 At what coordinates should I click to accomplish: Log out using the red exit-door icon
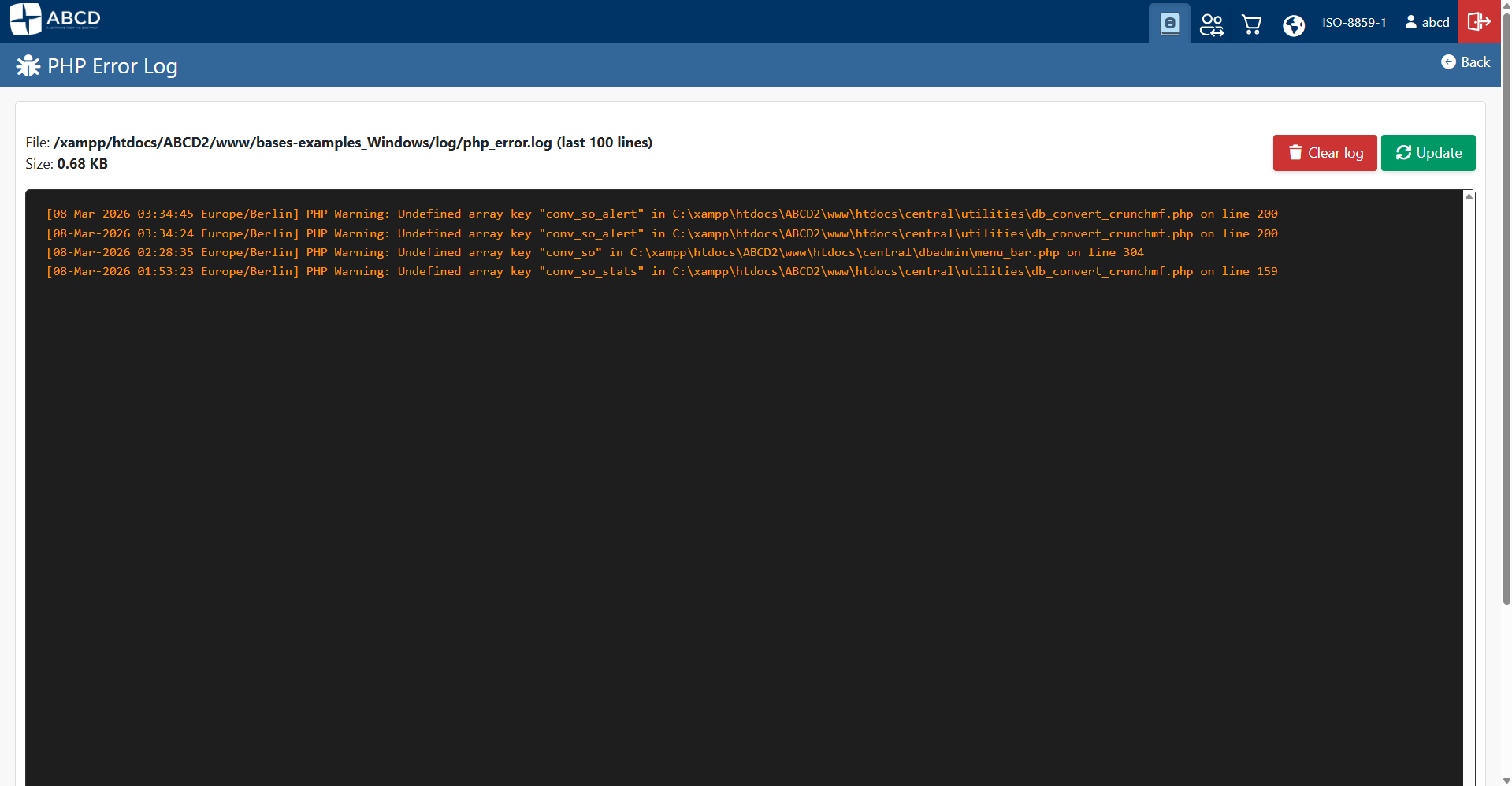coord(1478,22)
